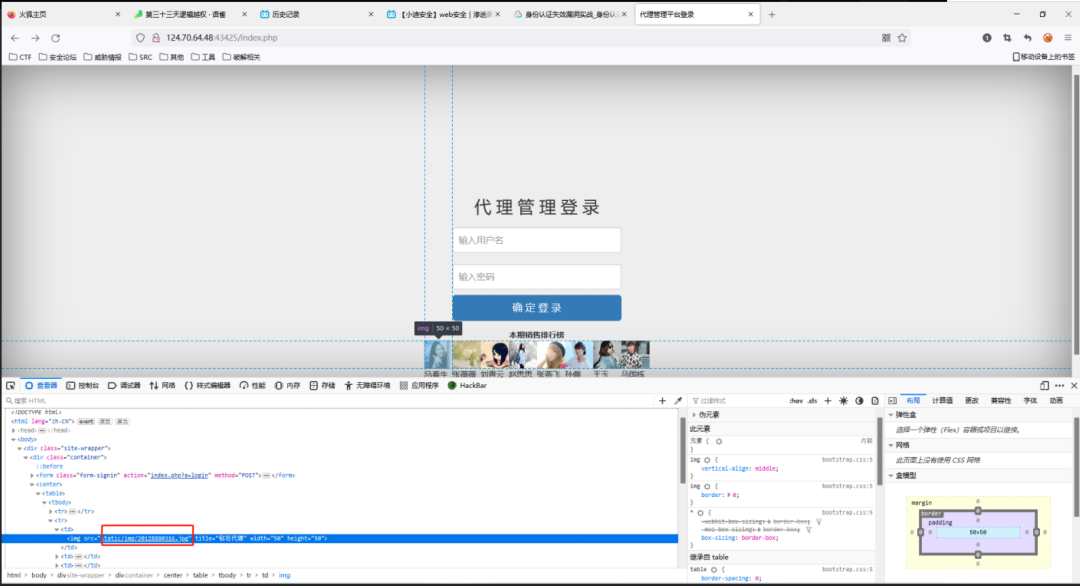The image size is (1080, 586).
Task: Switch to the 火狐主页 browser tab
Action: [x=62, y=14]
